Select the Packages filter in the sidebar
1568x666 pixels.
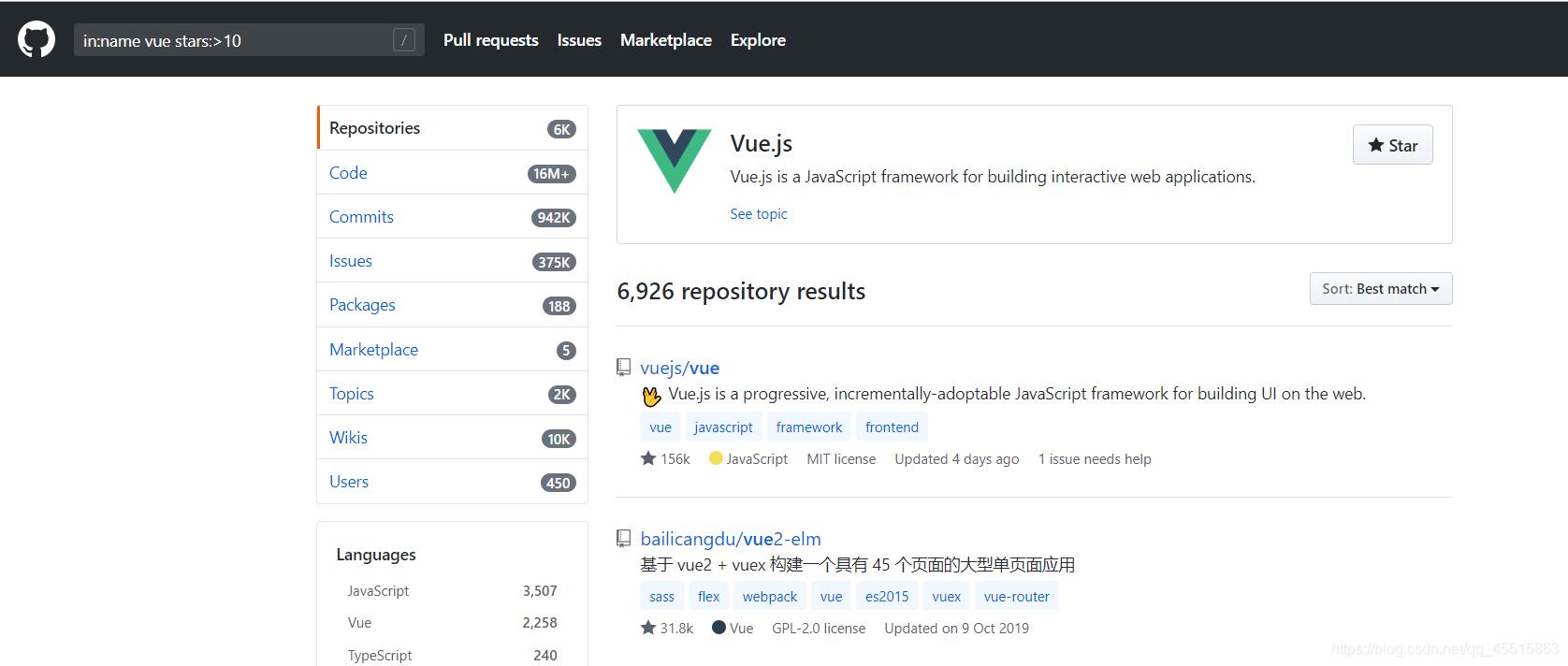click(453, 305)
